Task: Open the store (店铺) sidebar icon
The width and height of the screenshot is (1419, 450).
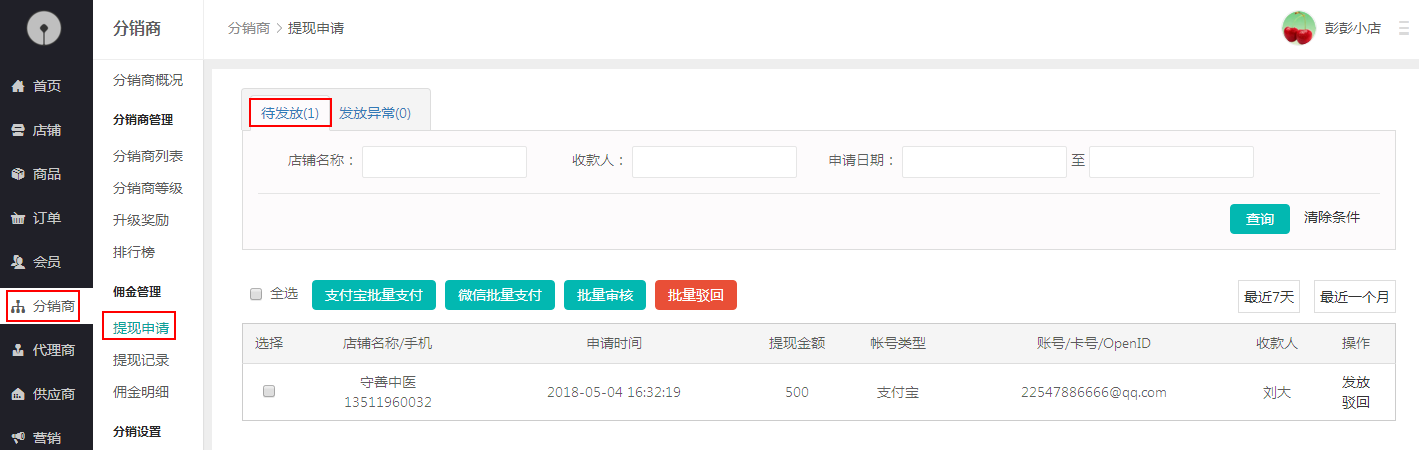Action: click(x=18, y=131)
